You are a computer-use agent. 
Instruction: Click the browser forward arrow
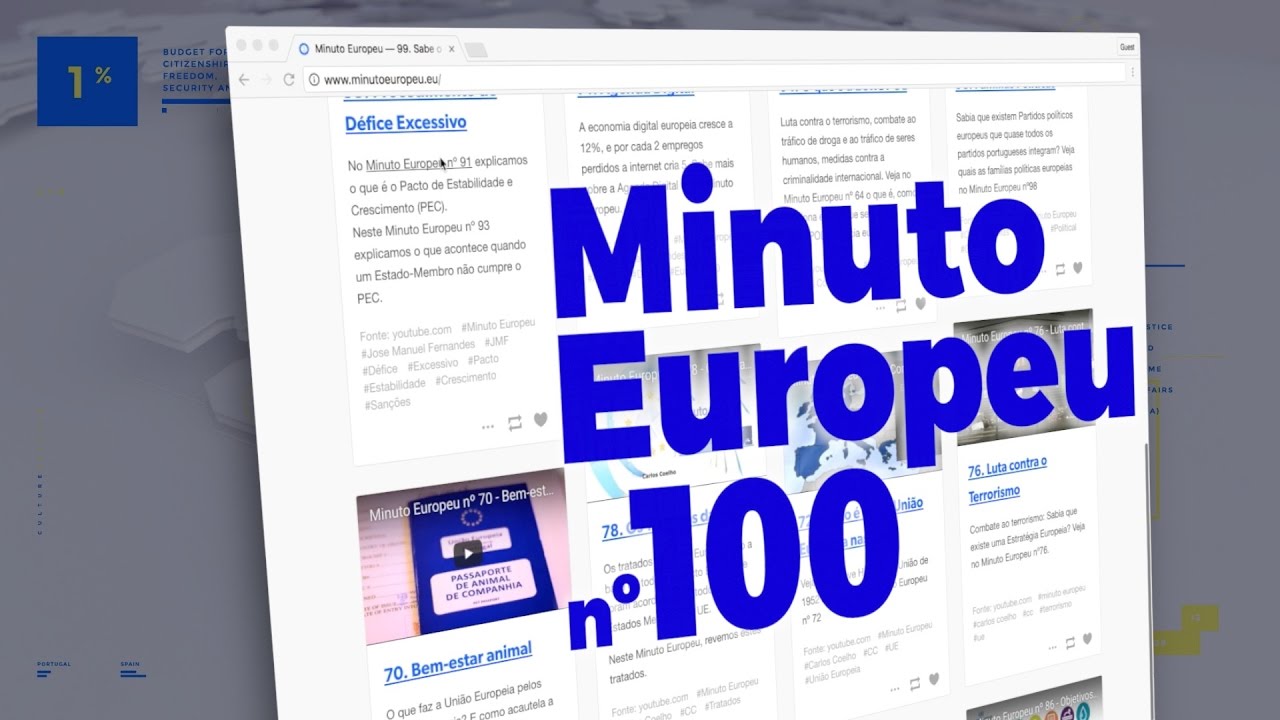(x=266, y=79)
